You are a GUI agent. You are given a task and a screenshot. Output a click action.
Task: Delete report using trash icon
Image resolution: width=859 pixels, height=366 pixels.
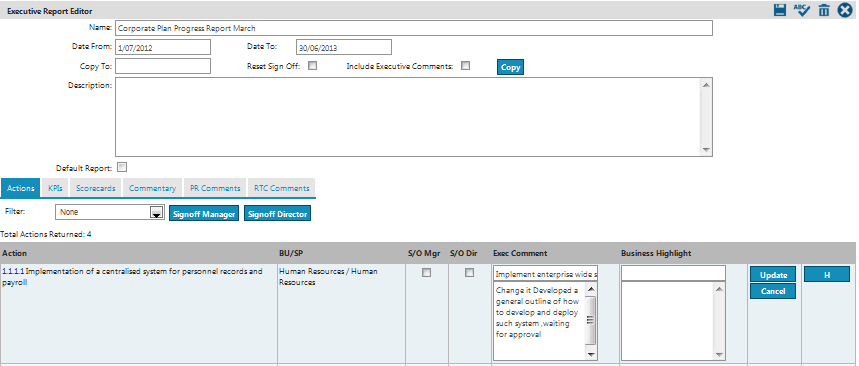[x=824, y=10]
